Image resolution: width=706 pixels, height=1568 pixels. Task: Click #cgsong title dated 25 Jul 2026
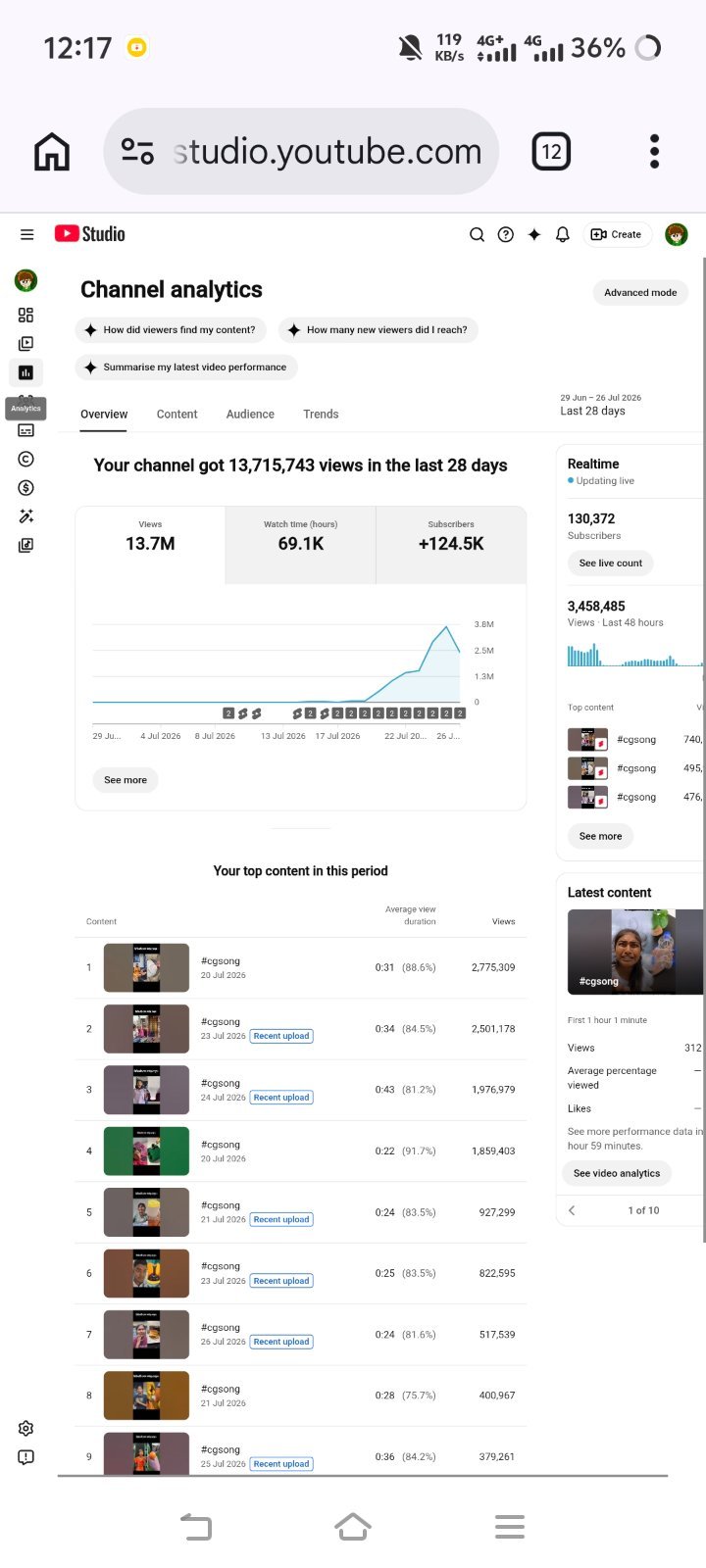[x=221, y=1449]
